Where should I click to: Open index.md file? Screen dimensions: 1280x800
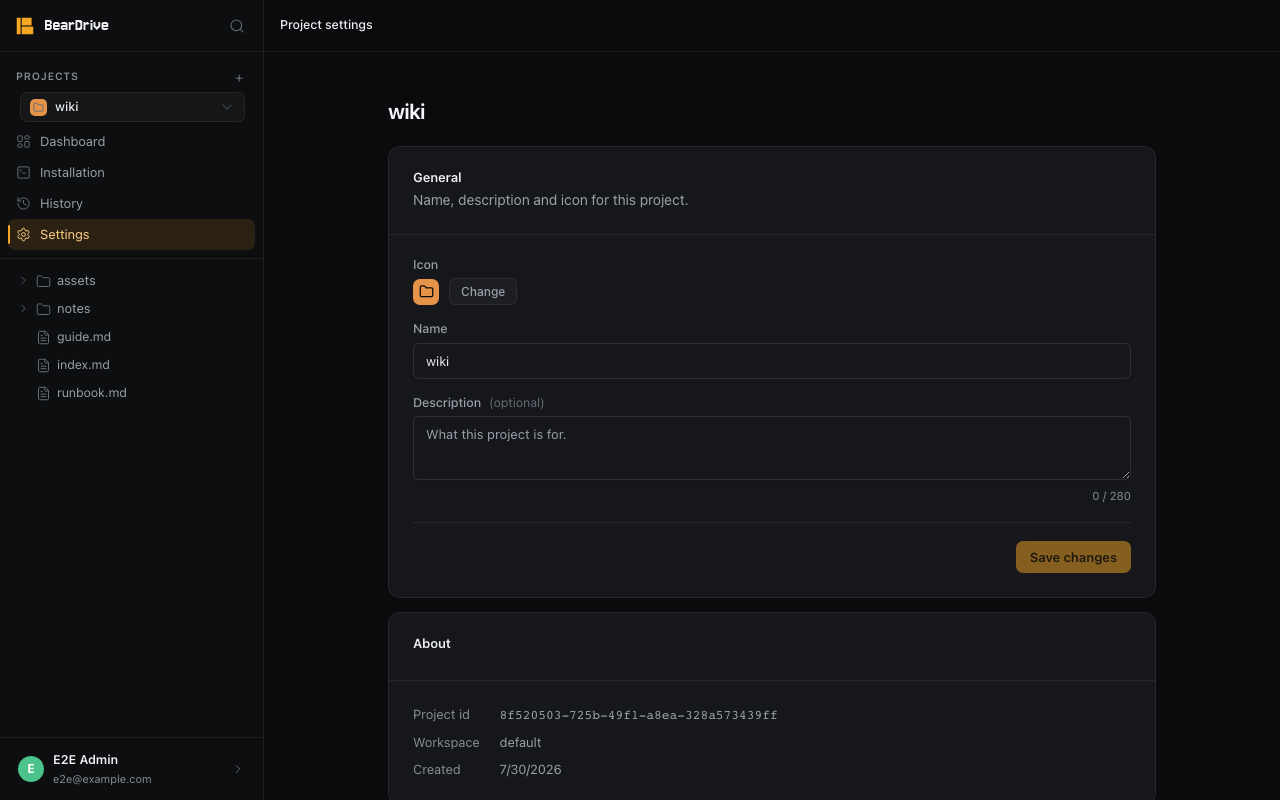tap(131, 365)
